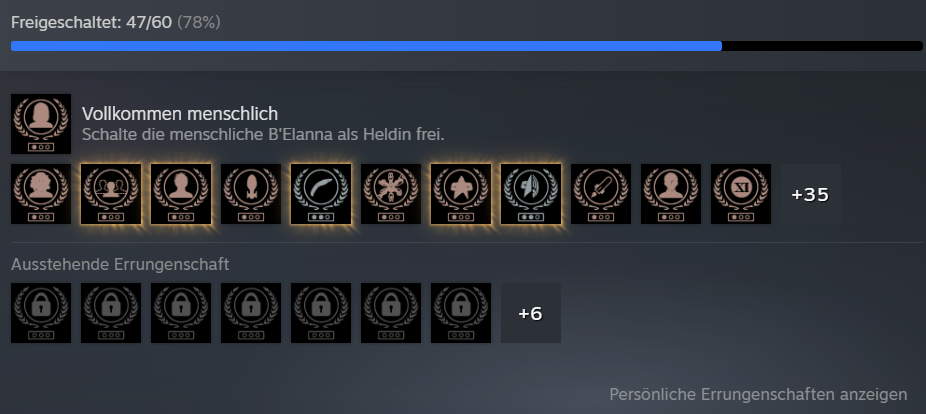Open the snowflake-shaped station achievement icon
The width and height of the screenshot is (926, 414).
391,194
